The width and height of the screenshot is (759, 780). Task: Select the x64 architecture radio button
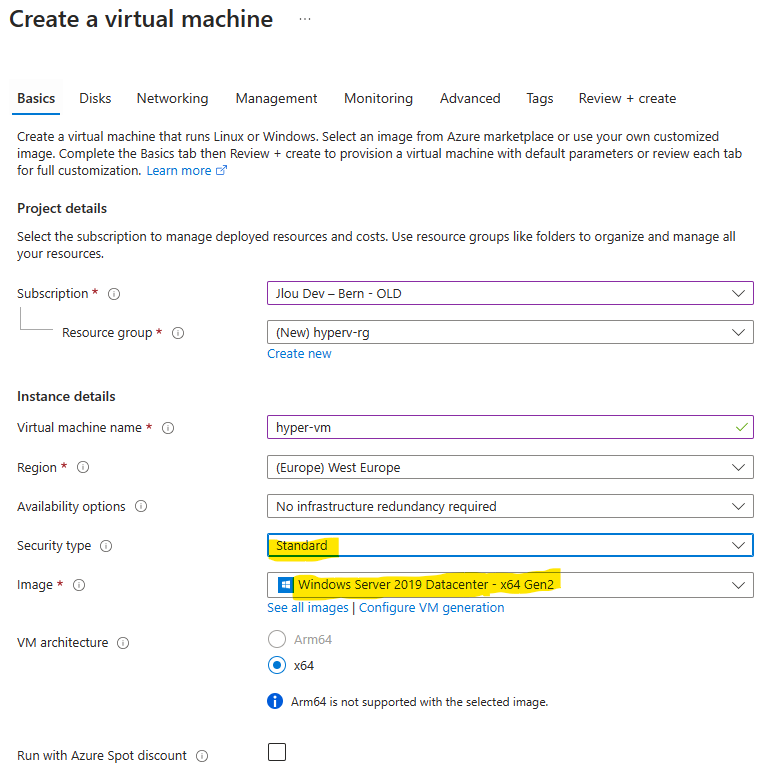[276, 665]
